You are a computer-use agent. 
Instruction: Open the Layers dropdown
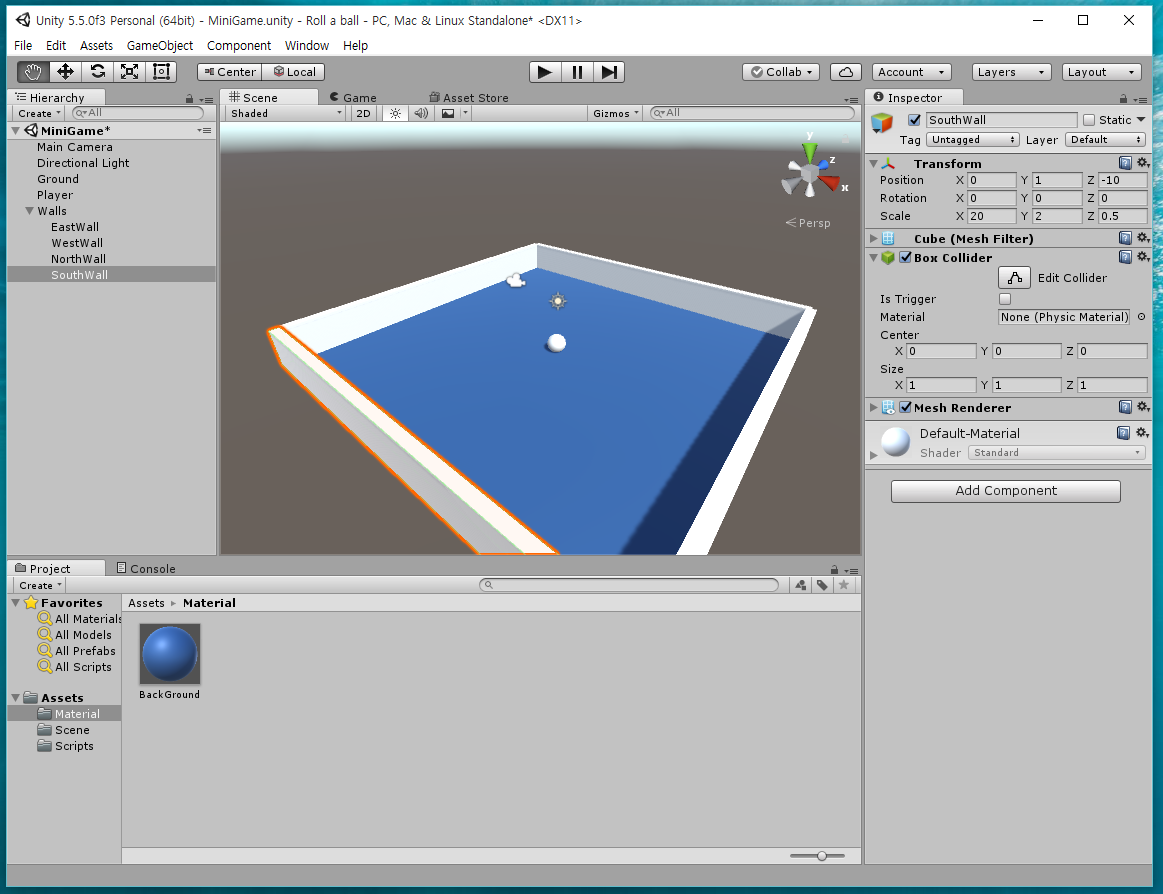[1010, 71]
